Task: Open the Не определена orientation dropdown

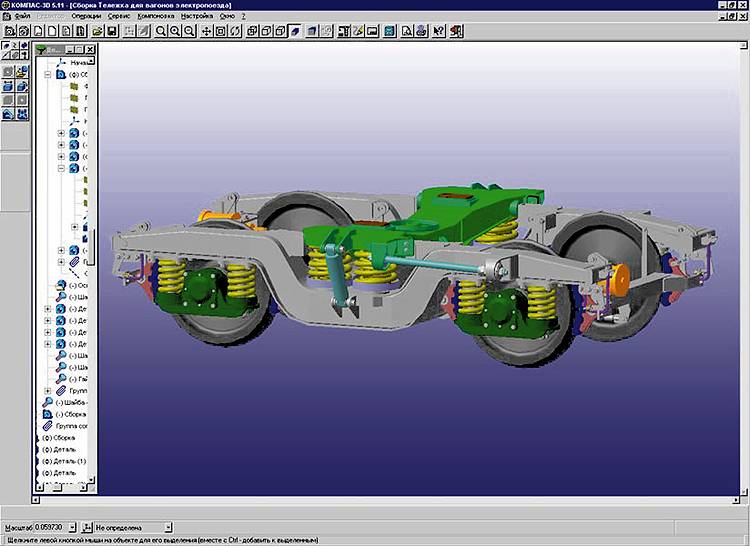Action: point(168,527)
